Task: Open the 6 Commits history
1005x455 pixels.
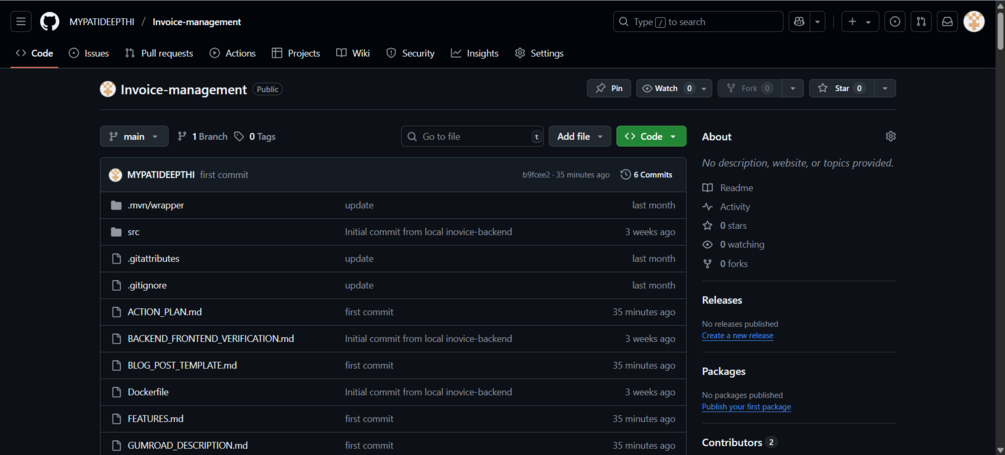Action: pos(646,174)
